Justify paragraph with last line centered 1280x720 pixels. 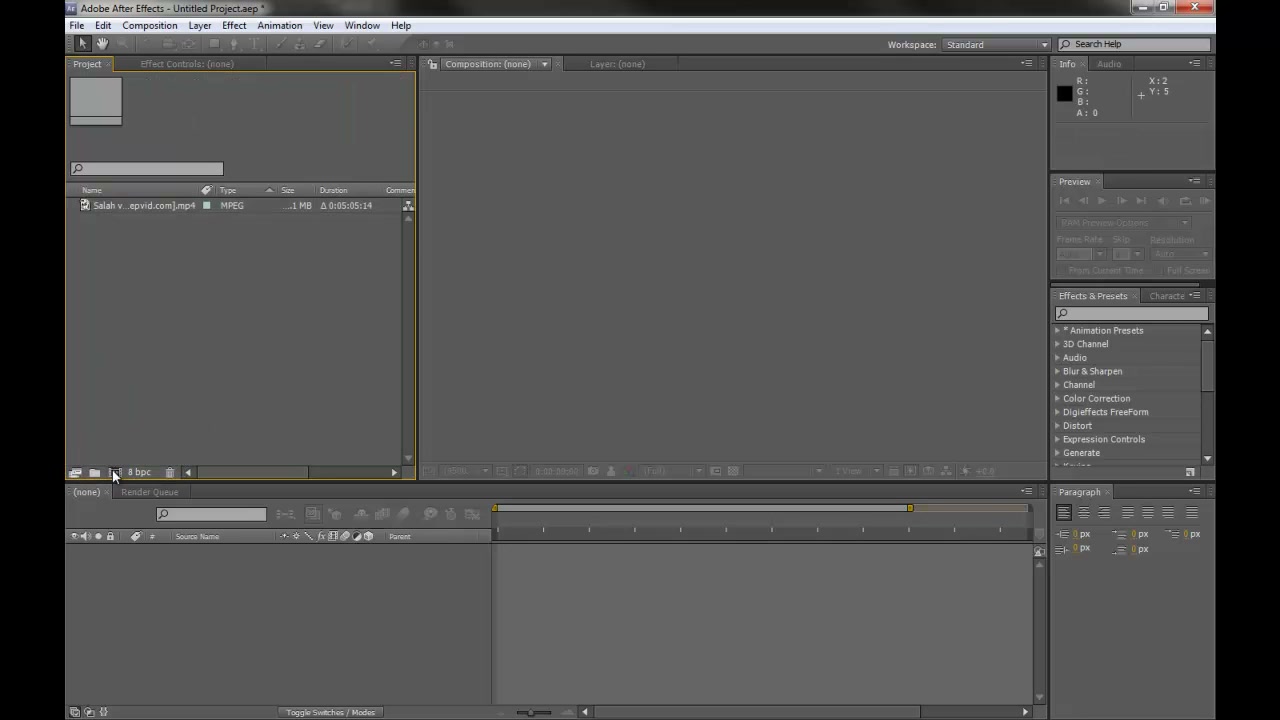[1148, 513]
